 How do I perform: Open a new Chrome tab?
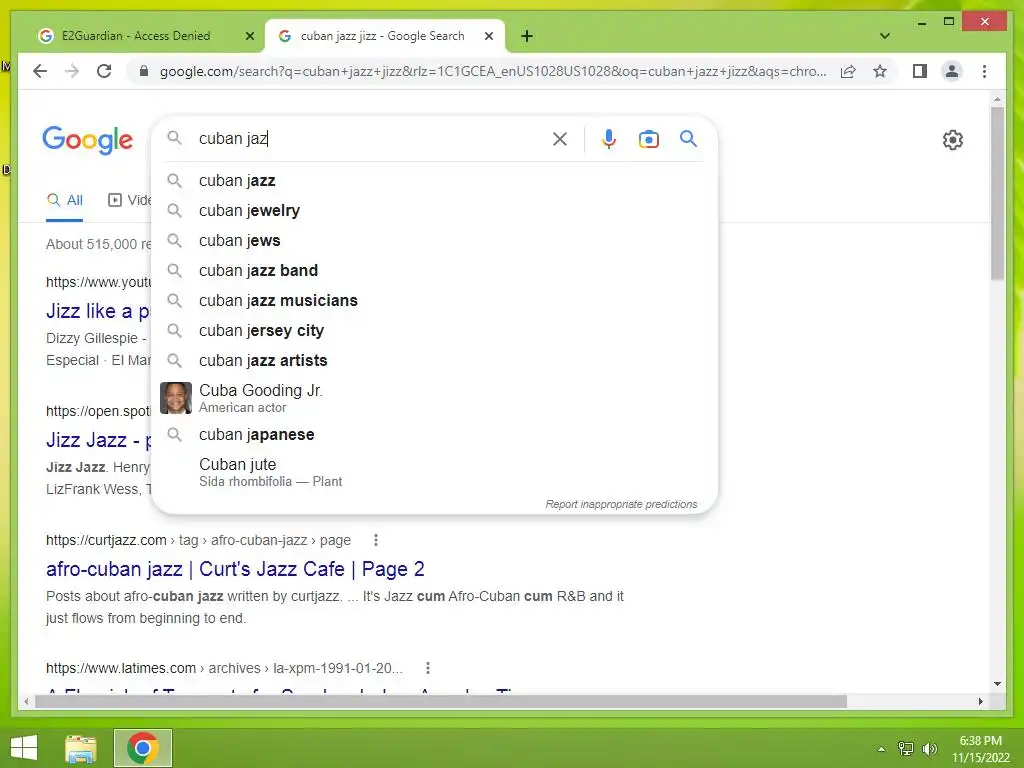click(527, 36)
